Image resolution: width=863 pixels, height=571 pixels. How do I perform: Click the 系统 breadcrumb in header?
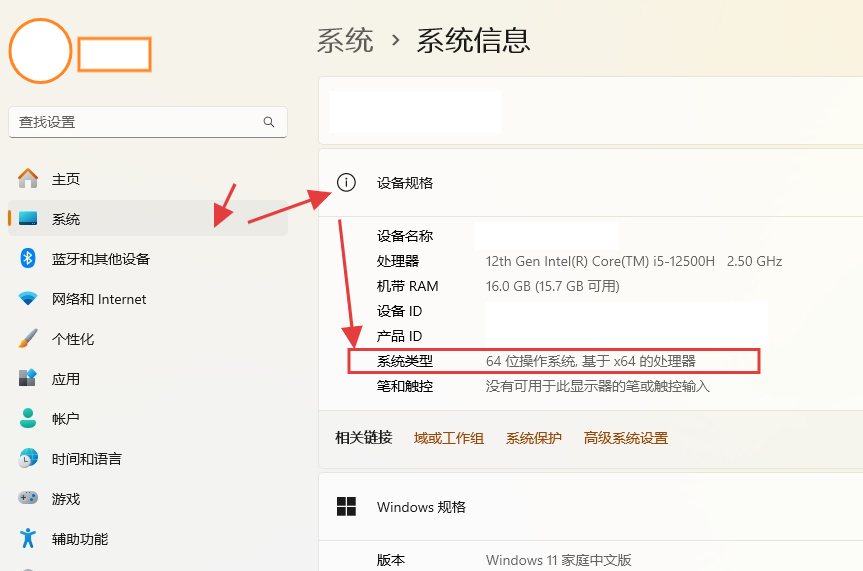pyautogui.click(x=345, y=41)
